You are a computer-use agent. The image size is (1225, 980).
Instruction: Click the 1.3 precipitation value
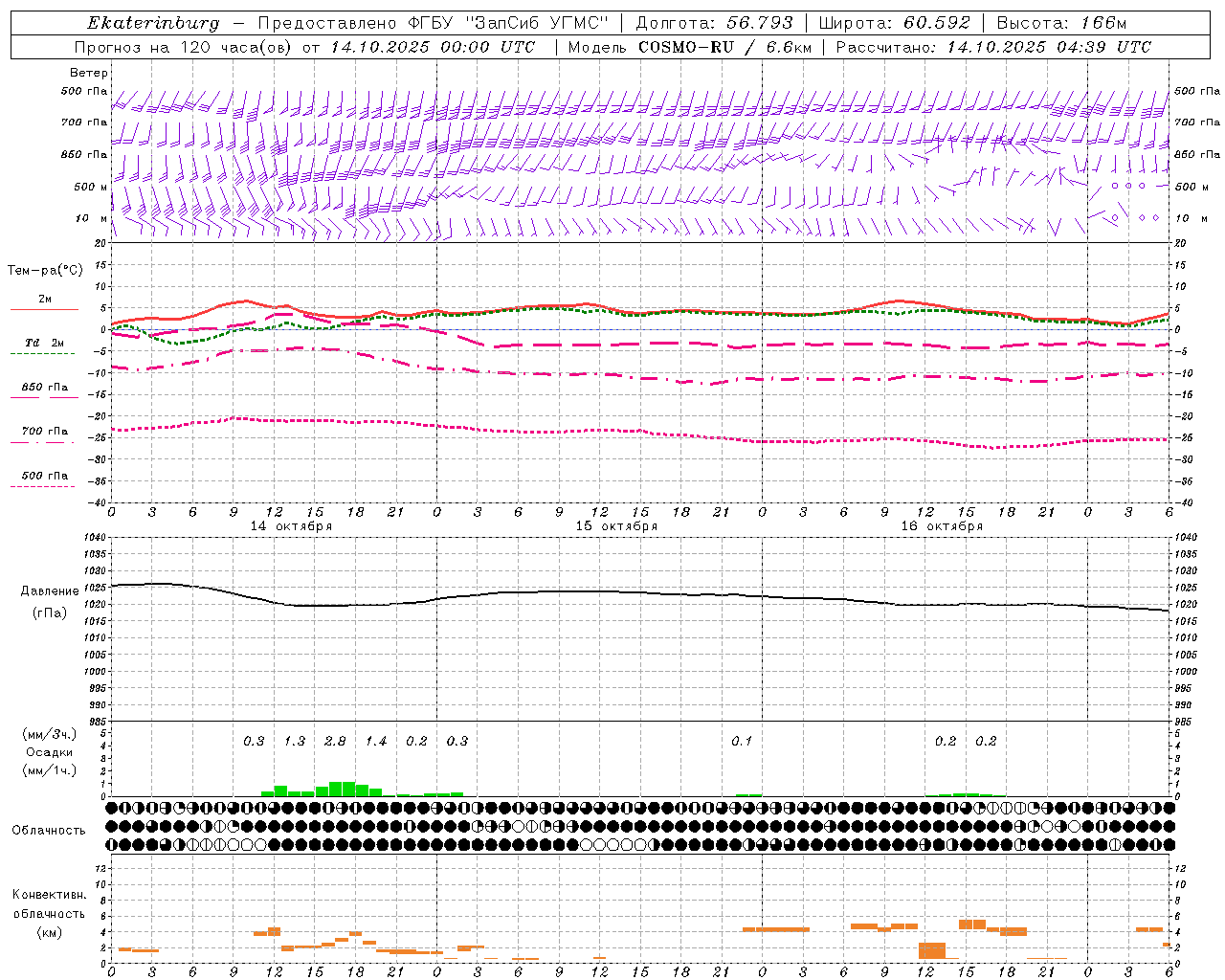click(295, 742)
